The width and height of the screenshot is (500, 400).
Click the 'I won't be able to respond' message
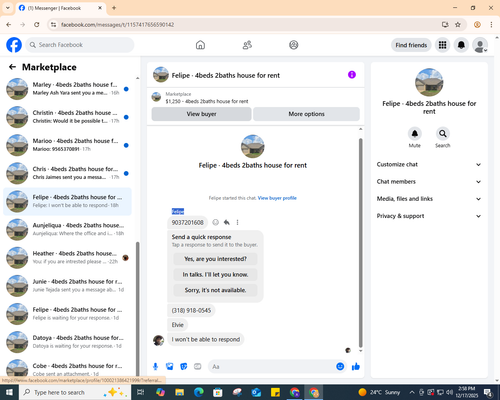206,340
